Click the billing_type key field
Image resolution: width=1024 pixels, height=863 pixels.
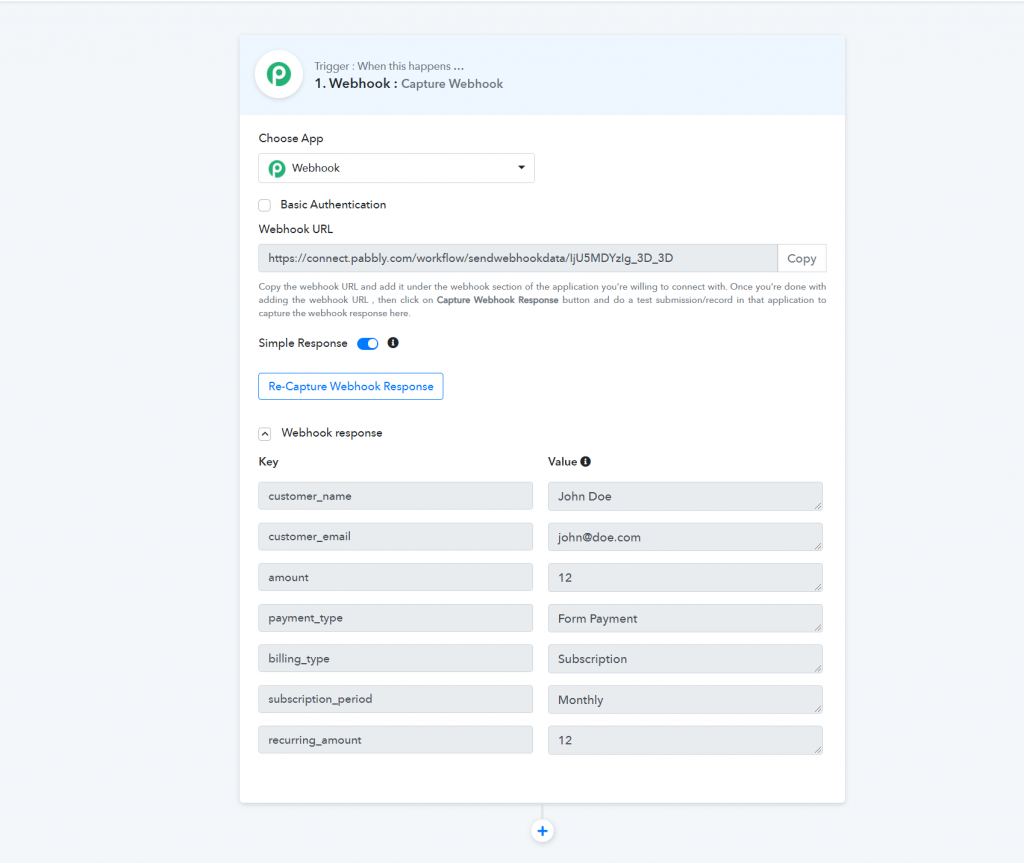point(396,659)
